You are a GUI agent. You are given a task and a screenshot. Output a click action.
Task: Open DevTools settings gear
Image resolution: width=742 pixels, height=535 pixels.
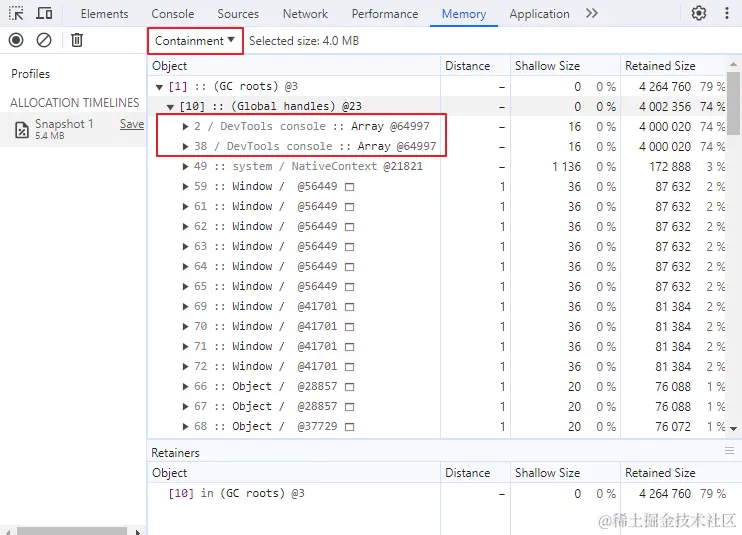point(698,13)
